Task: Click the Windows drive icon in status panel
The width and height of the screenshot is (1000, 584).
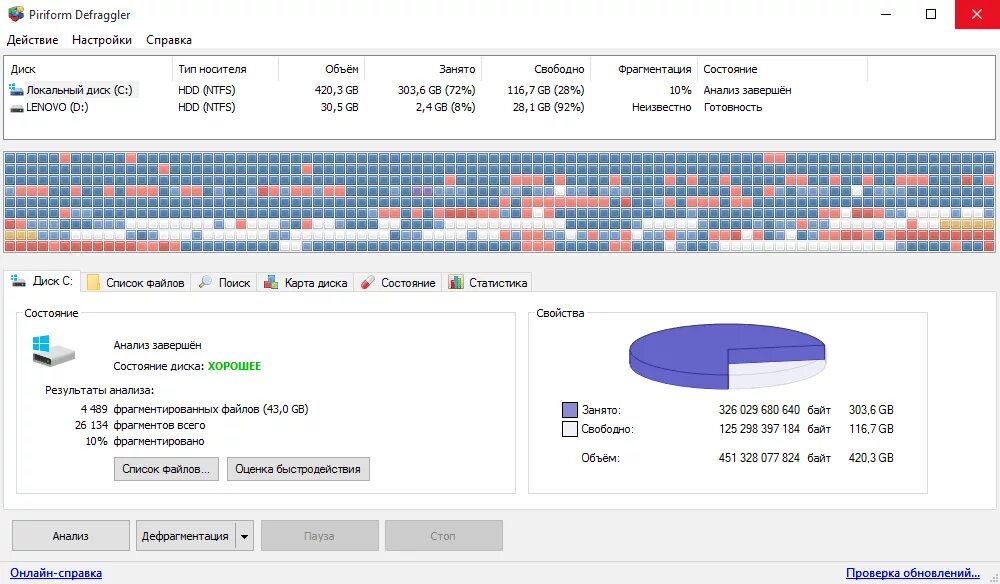Action: (54, 351)
